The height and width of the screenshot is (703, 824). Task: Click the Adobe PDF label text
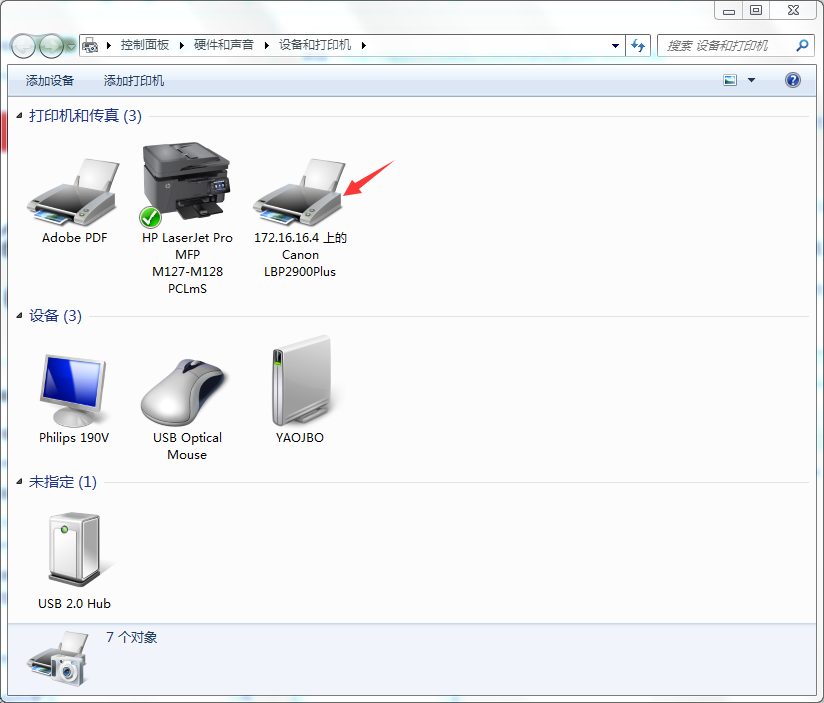[75, 238]
